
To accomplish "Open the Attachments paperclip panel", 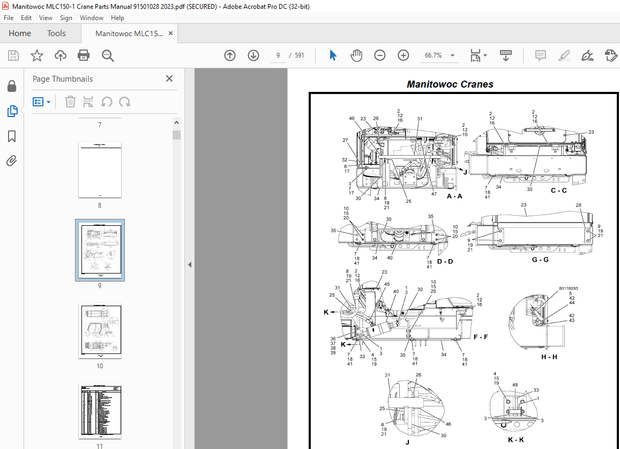I will click(x=12, y=161).
